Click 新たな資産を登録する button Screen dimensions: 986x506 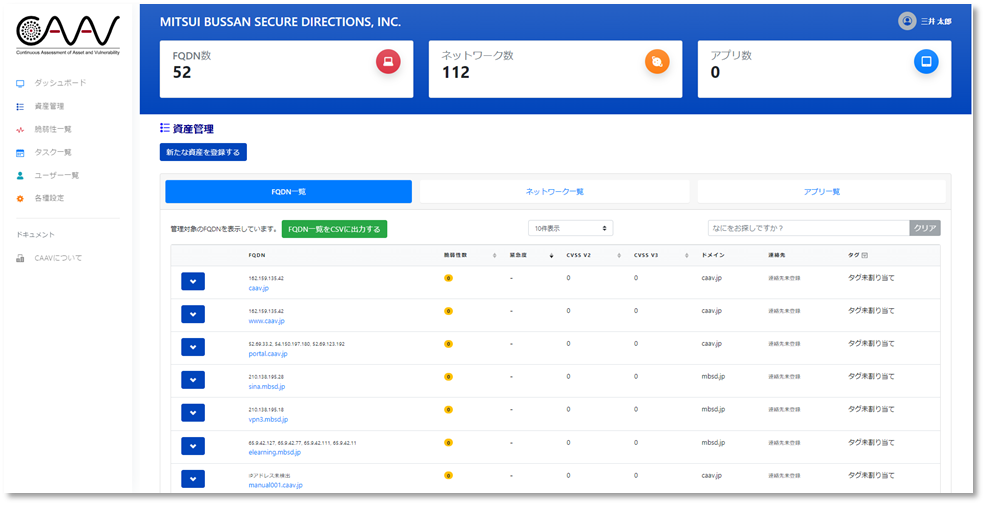(203, 152)
